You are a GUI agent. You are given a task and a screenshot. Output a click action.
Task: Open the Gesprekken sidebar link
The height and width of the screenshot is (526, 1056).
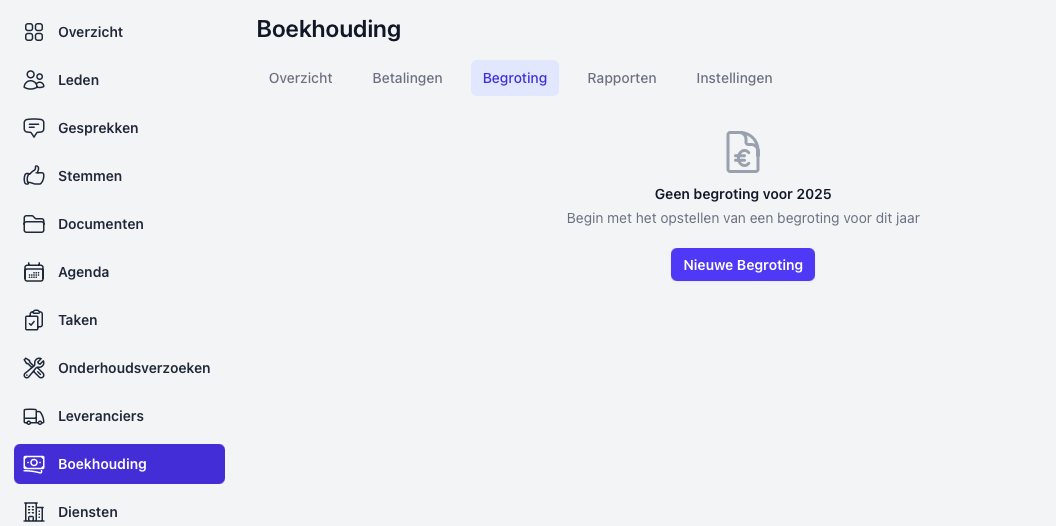pyautogui.click(x=98, y=128)
